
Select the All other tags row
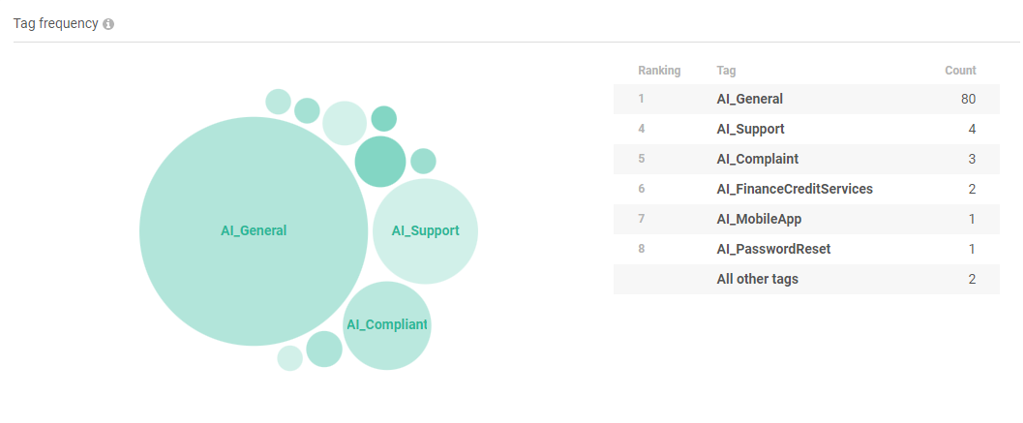coord(757,279)
